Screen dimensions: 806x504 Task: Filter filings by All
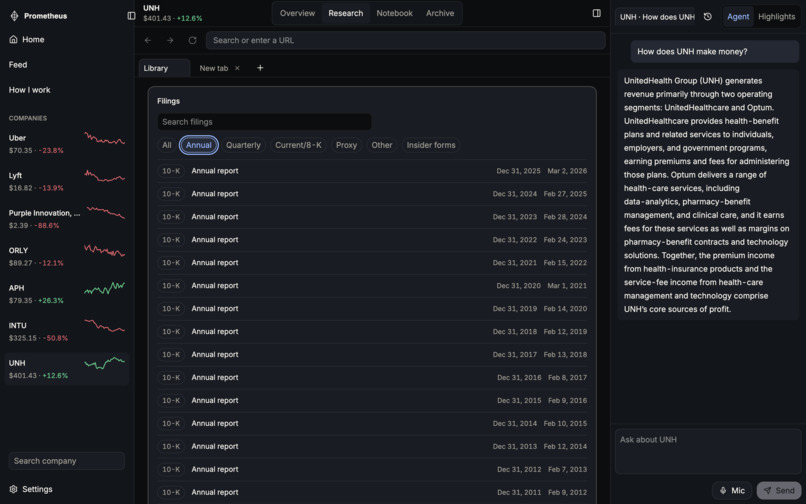(167, 145)
